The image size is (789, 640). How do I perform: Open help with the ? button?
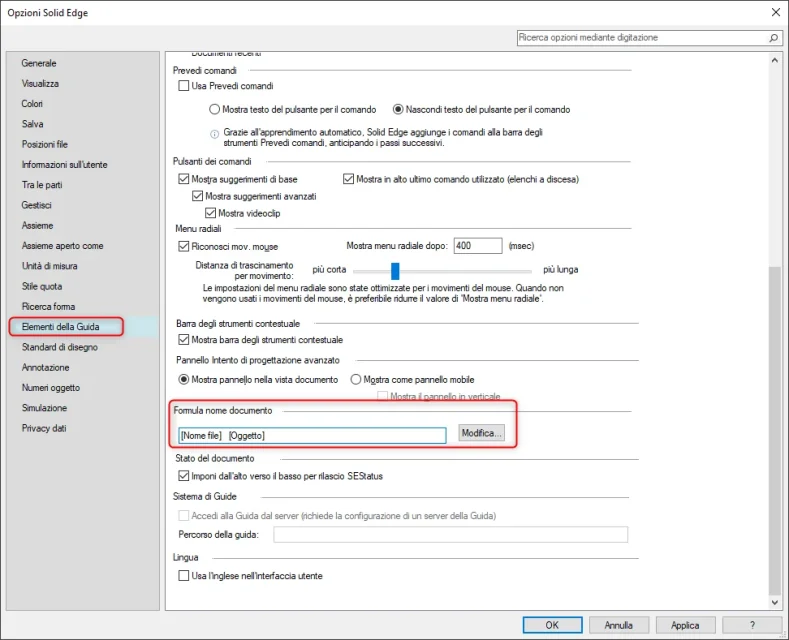point(752,625)
